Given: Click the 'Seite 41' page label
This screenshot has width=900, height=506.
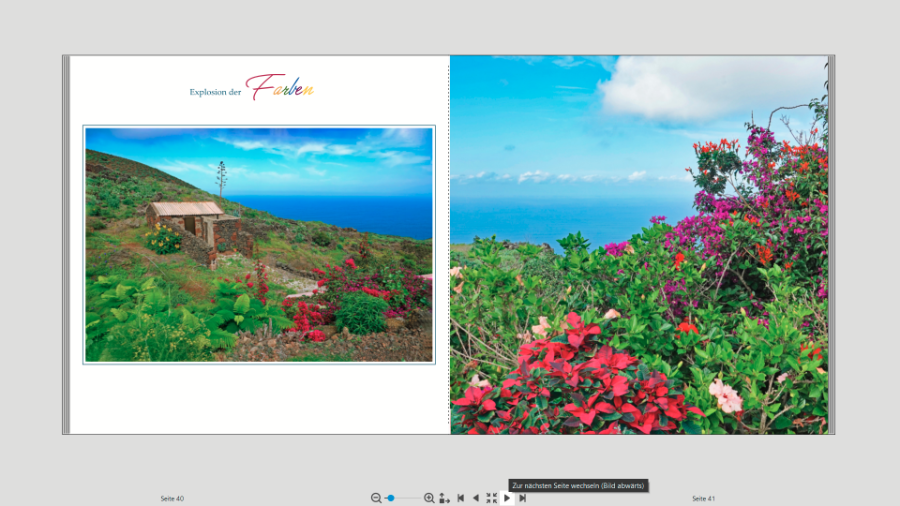Looking at the screenshot, I should pos(703,498).
